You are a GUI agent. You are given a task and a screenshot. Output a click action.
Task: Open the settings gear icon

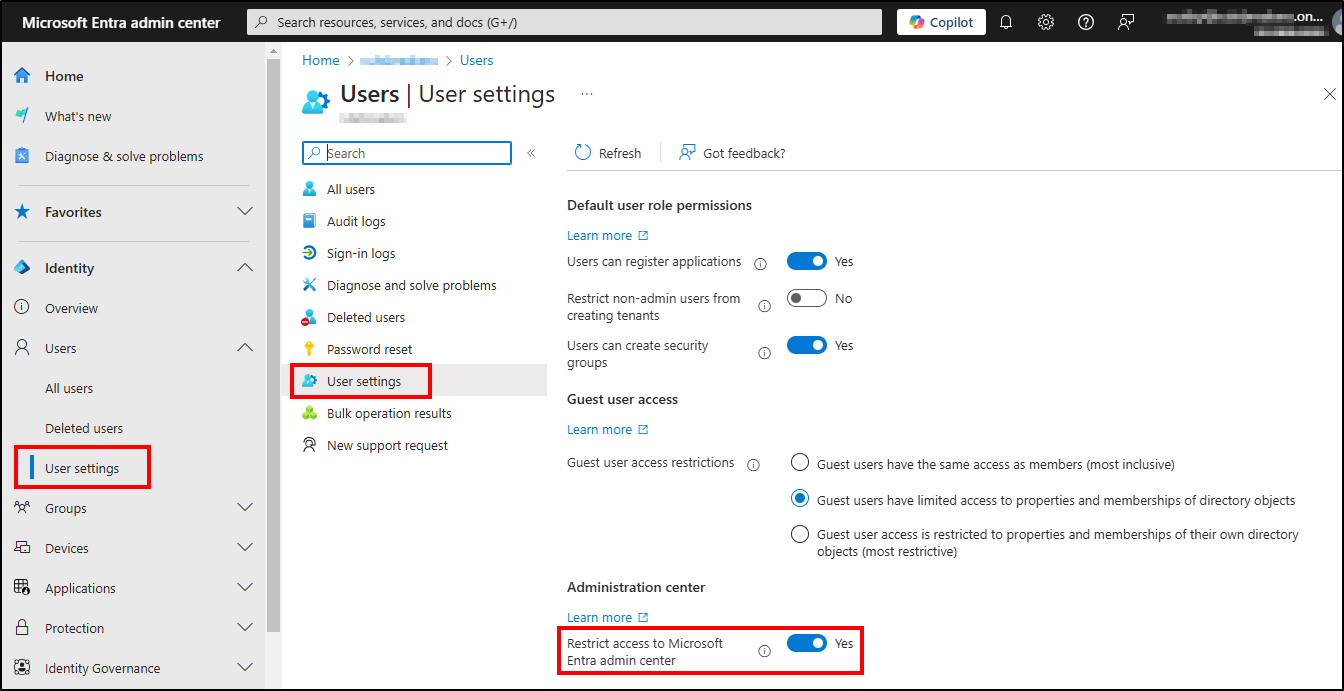click(x=1045, y=21)
